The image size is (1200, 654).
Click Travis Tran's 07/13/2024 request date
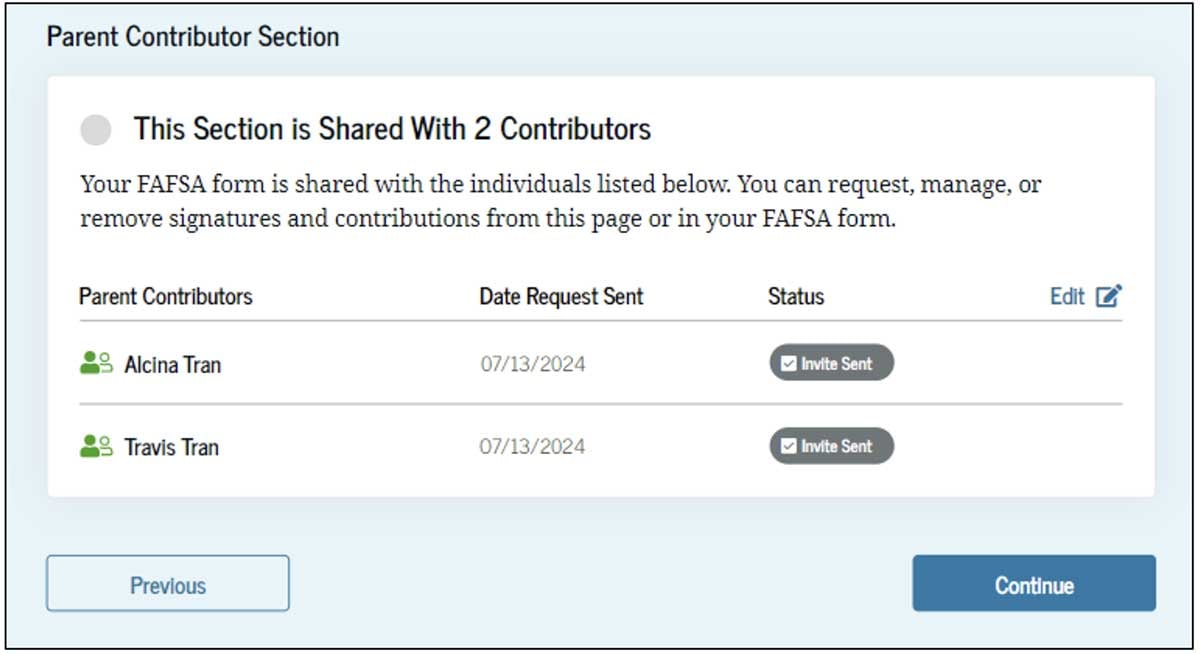coord(533,447)
